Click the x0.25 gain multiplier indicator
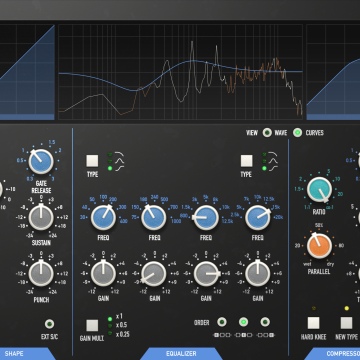This screenshot has height=360, width=360. (x=110, y=333)
